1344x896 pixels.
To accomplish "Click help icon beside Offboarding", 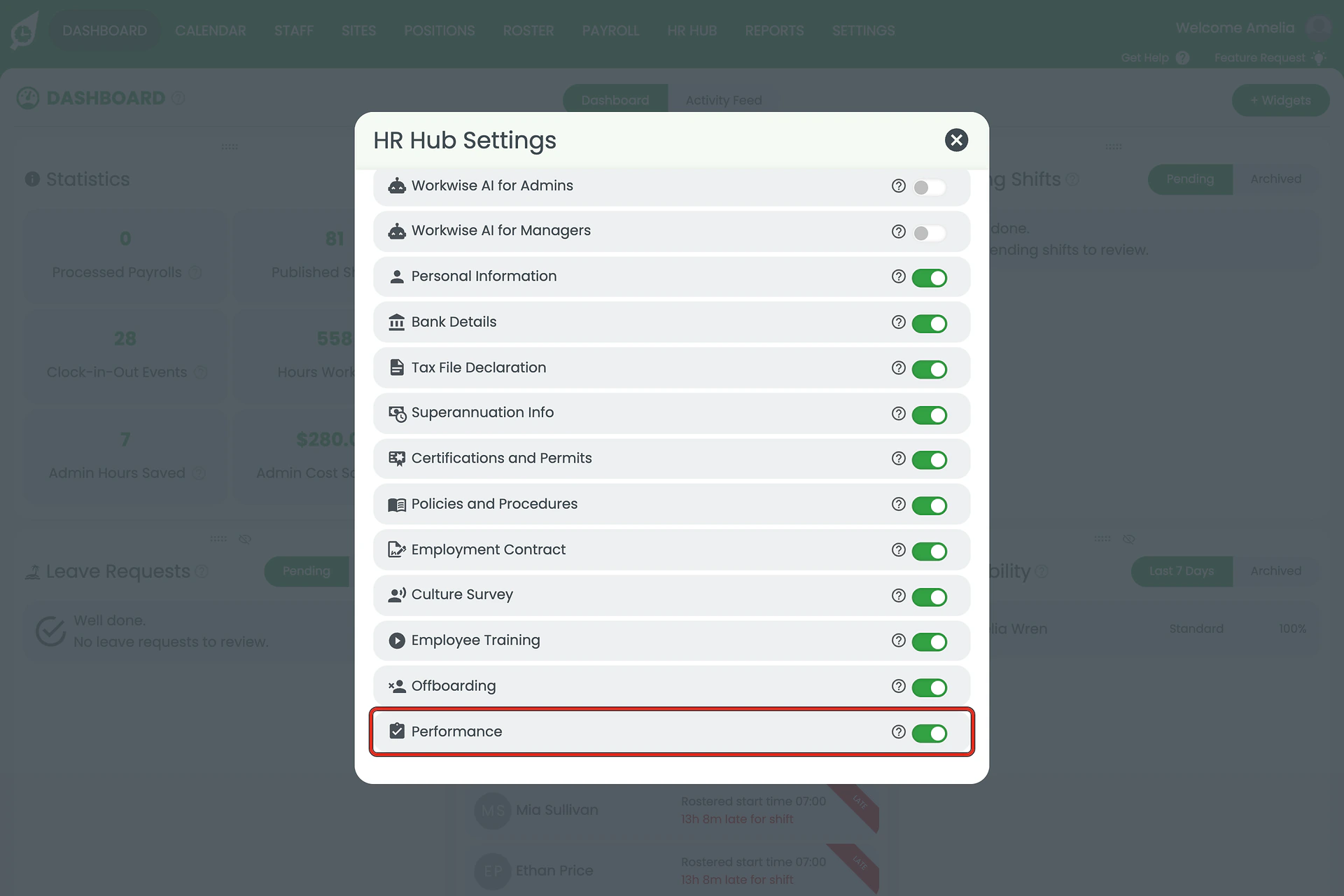I will tap(899, 686).
